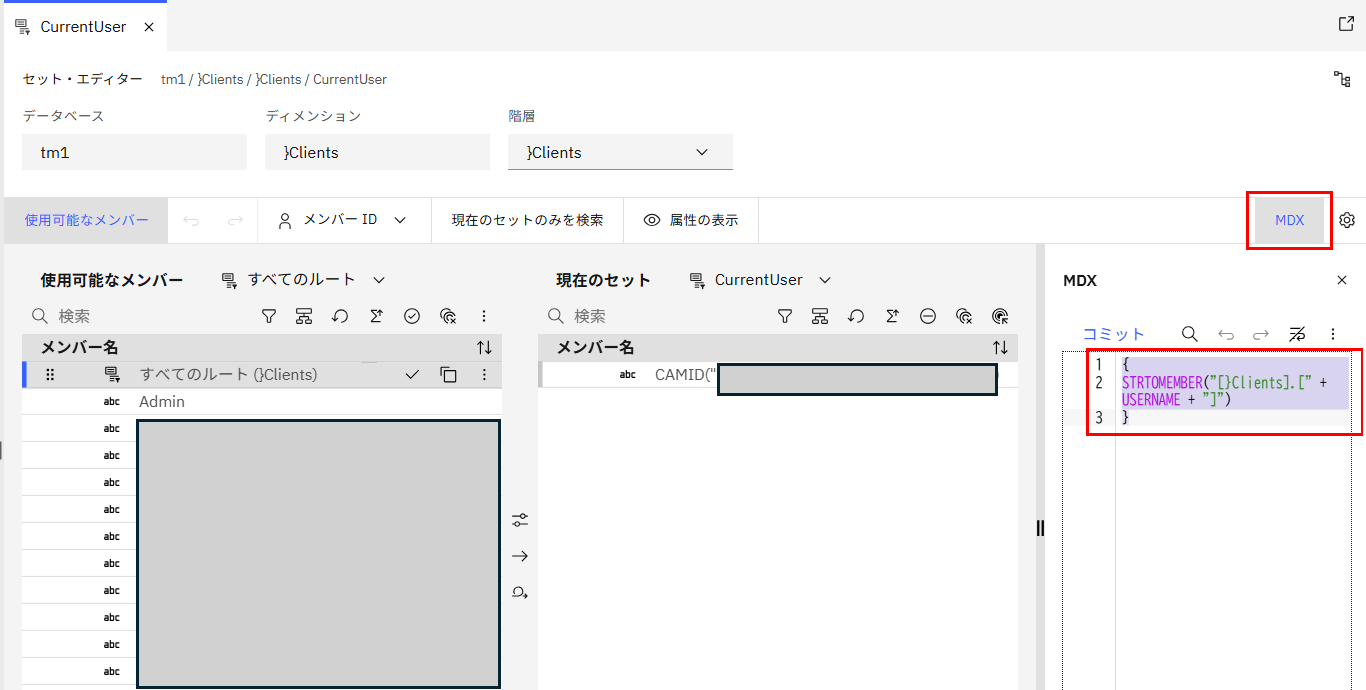Viewport: 1366px width, 690px height.
Task: Click sigma icon in available members toolbar
Action: pyautogui.click(x=376, y=316)
